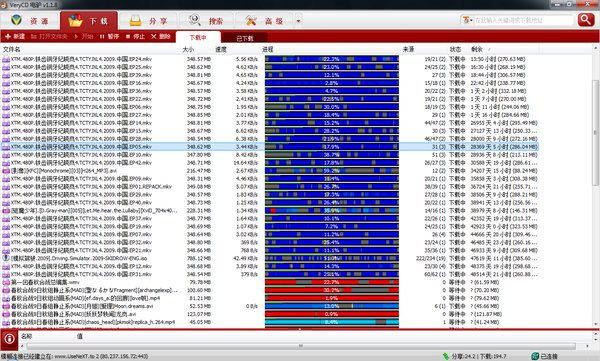Click file icon of EP24.mkv row
The image size is (600, 361).
coord(6,59)
